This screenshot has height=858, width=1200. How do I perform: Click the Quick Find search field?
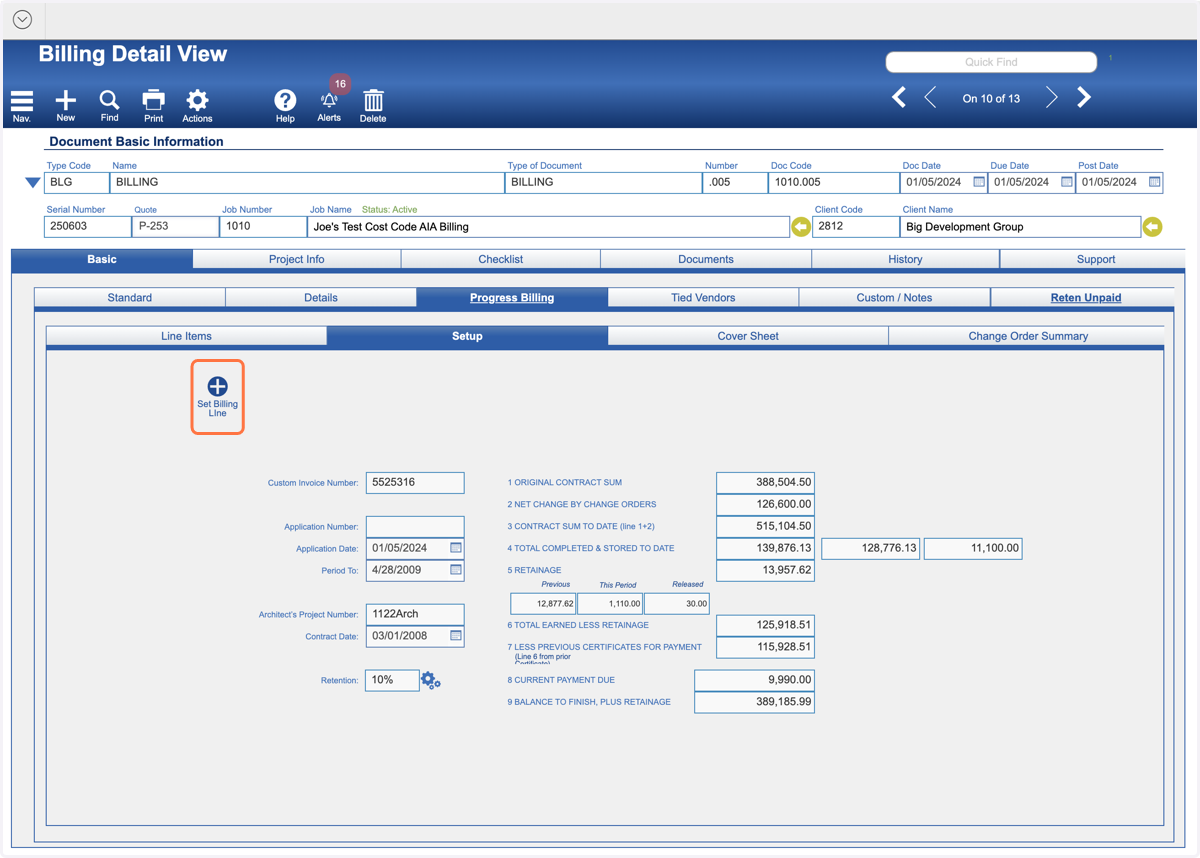(x=991, y=62)
